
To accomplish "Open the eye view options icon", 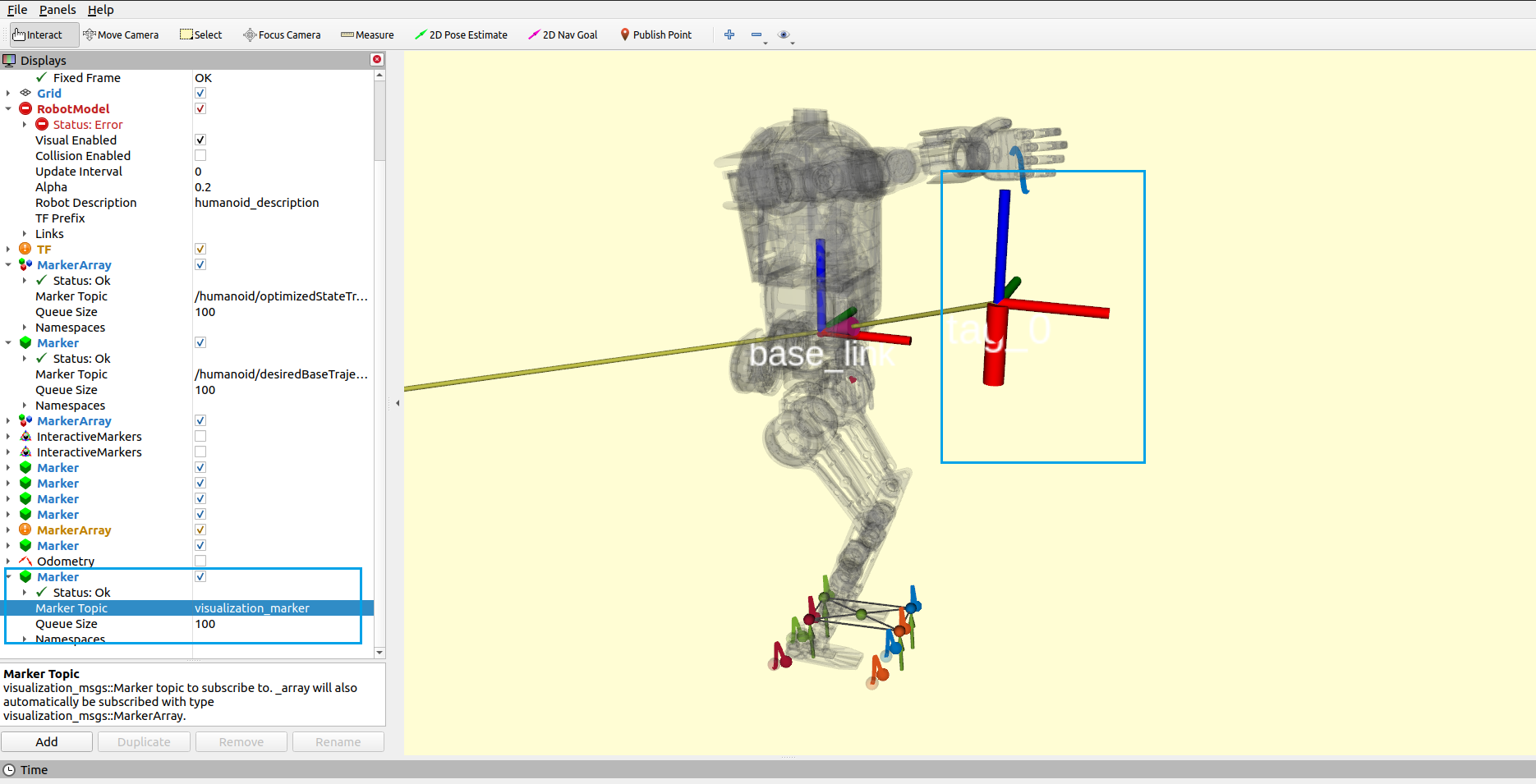I will (784, 34).
